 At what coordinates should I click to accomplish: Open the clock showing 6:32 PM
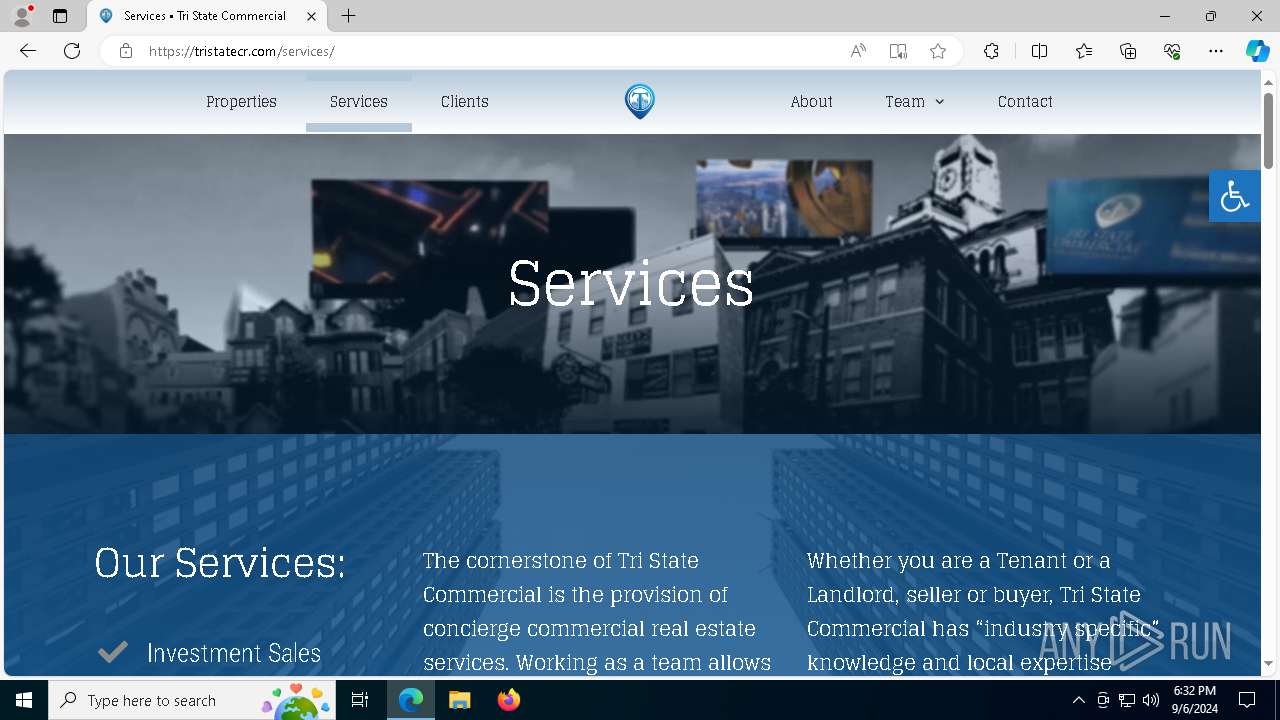pos(1194,700)
